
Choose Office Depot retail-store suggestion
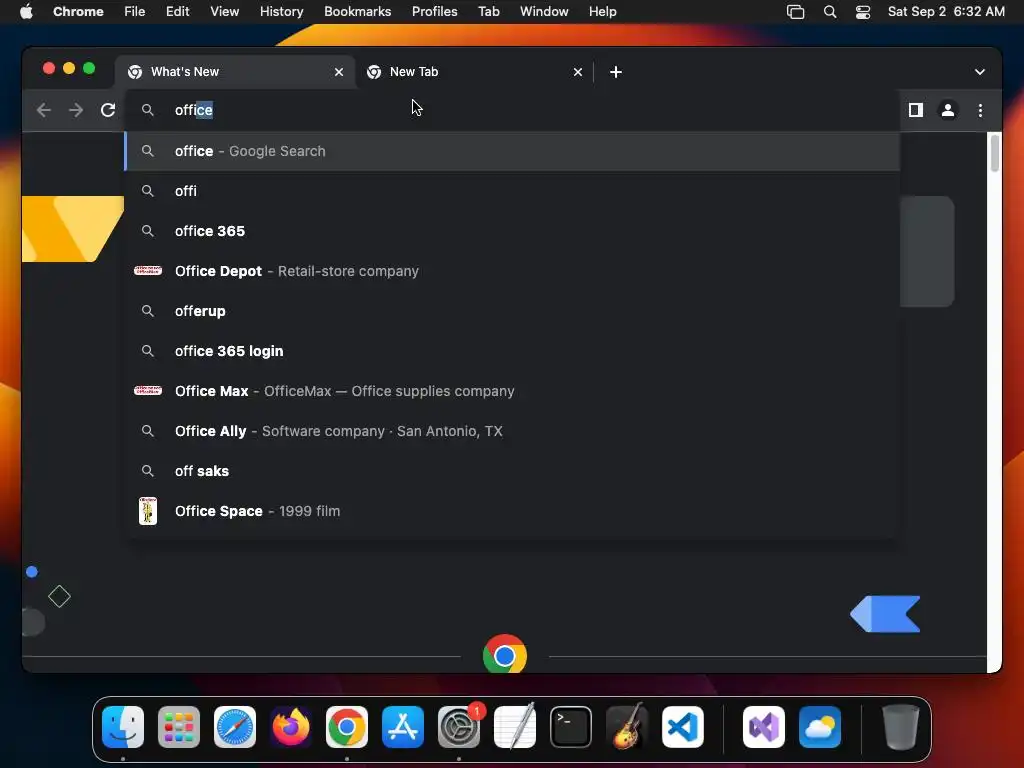coord(513,271)
